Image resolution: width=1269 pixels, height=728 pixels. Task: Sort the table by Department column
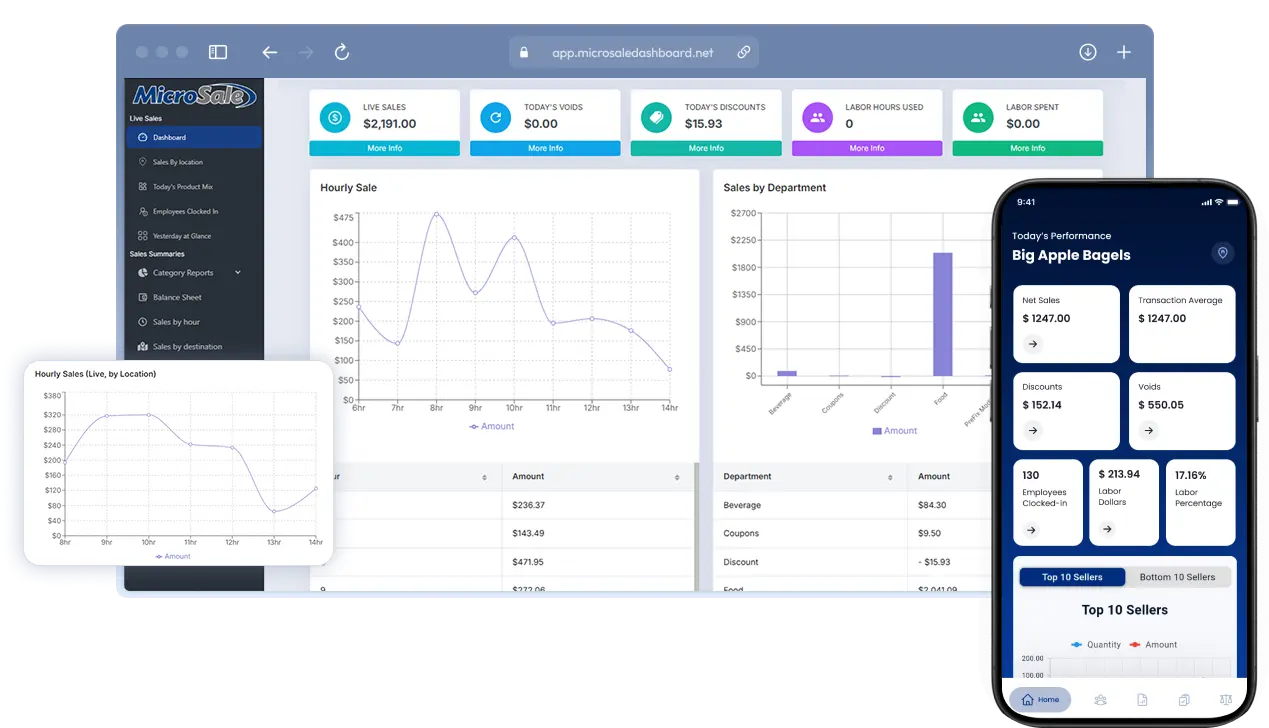click(x=888, y=477)
